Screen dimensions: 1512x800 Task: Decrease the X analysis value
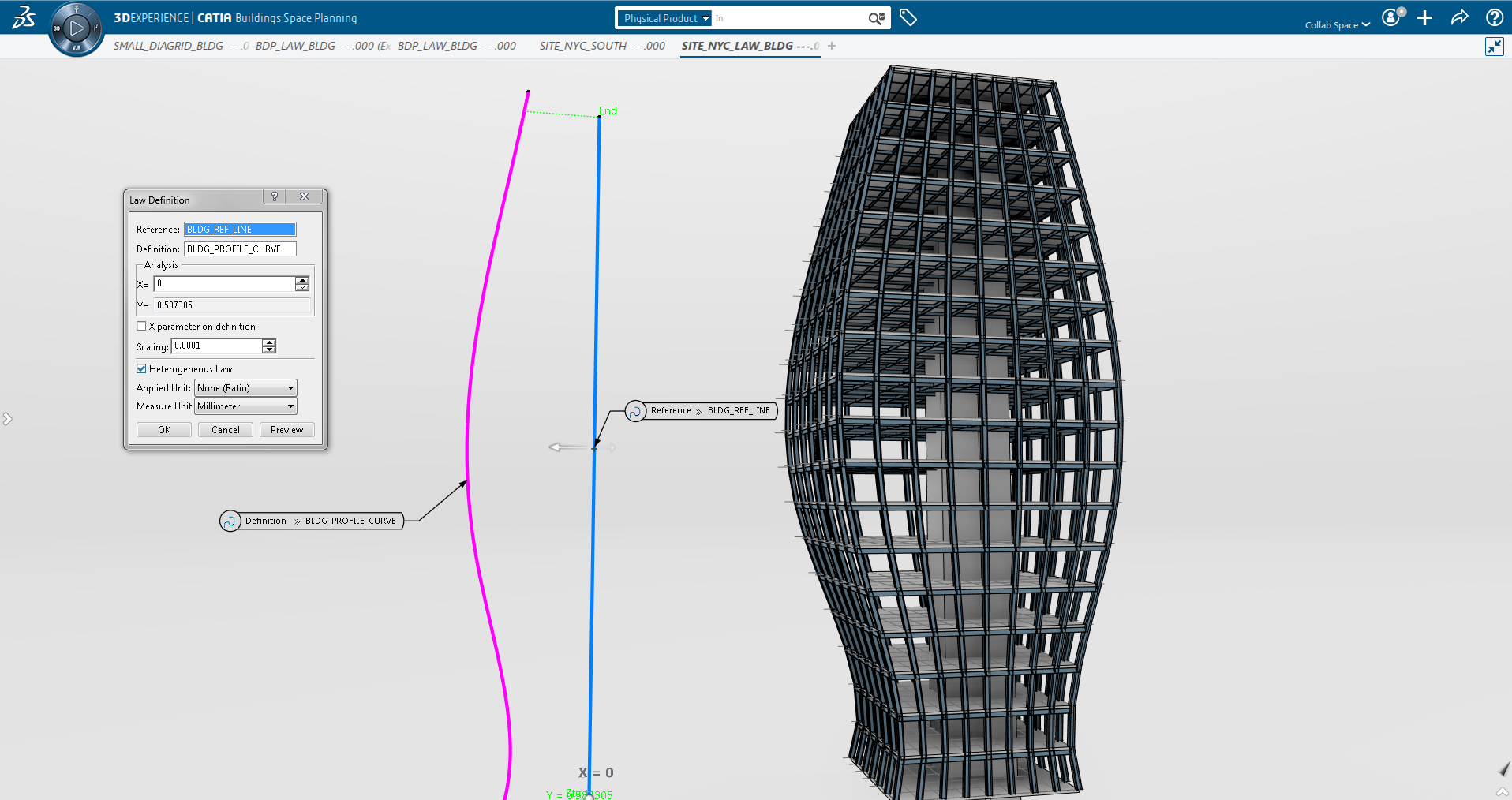(x=302, y=287)
